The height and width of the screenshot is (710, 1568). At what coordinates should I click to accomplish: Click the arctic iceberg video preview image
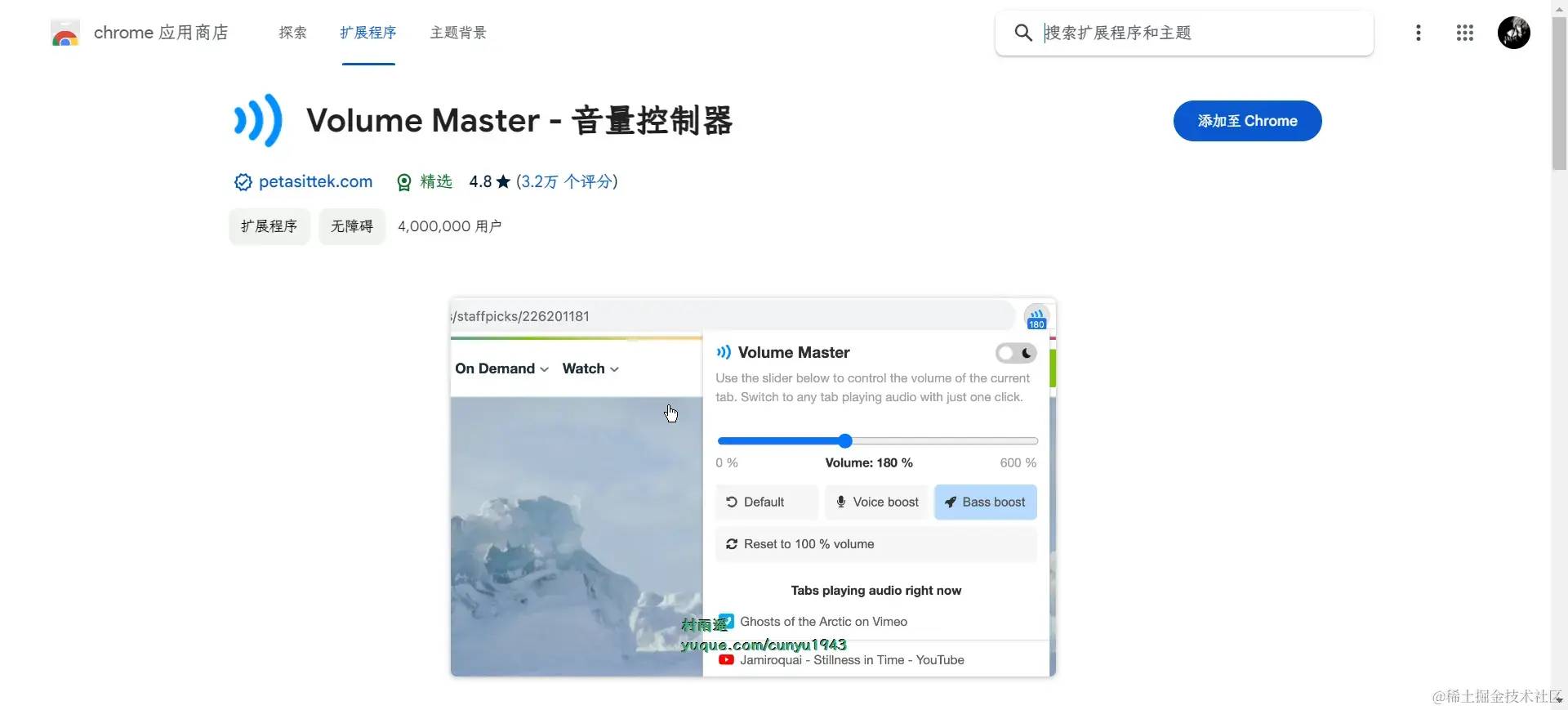(x=576, y=536)
